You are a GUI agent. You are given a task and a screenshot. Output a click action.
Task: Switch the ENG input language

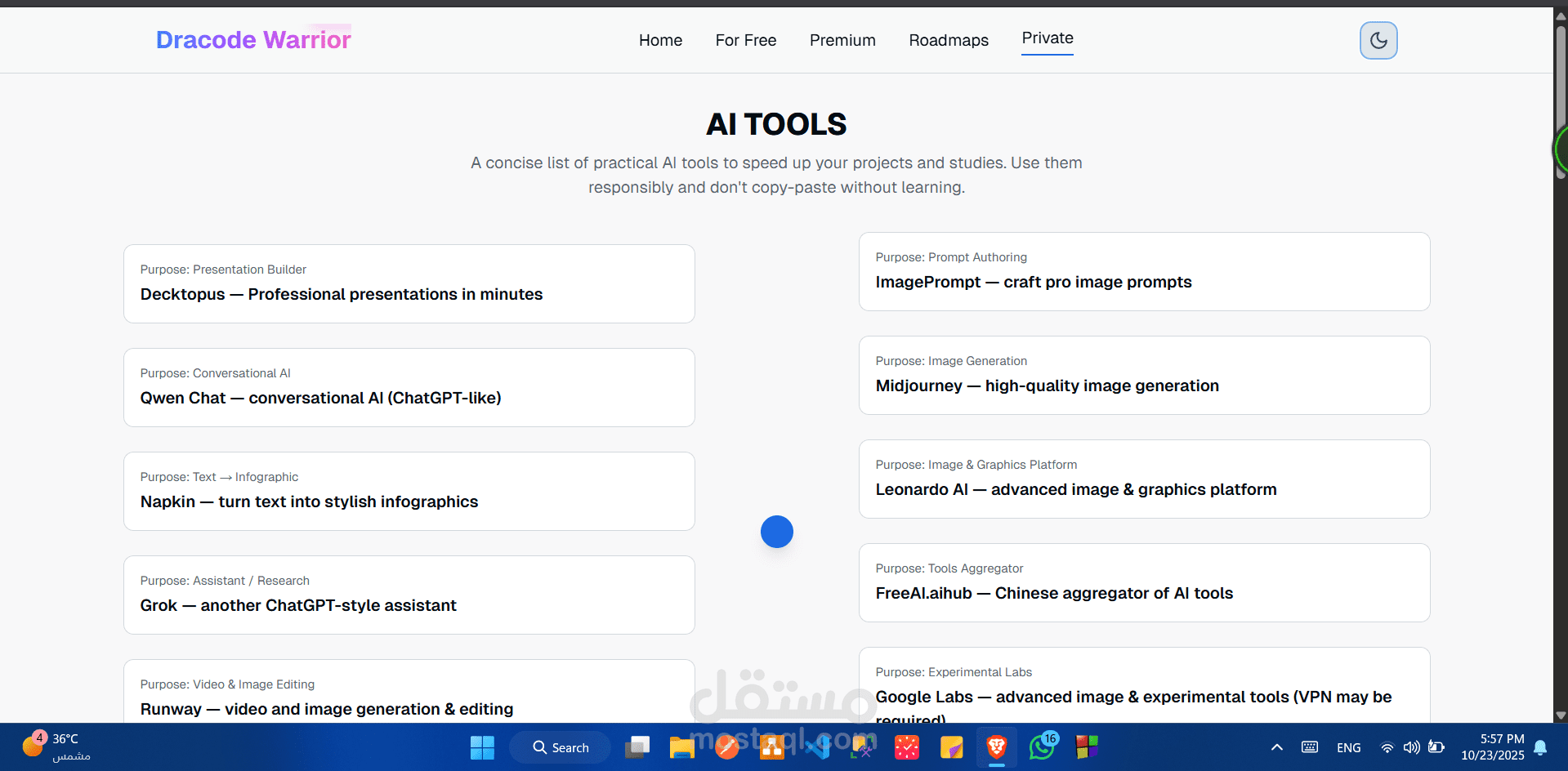[x=1349, y=747]
